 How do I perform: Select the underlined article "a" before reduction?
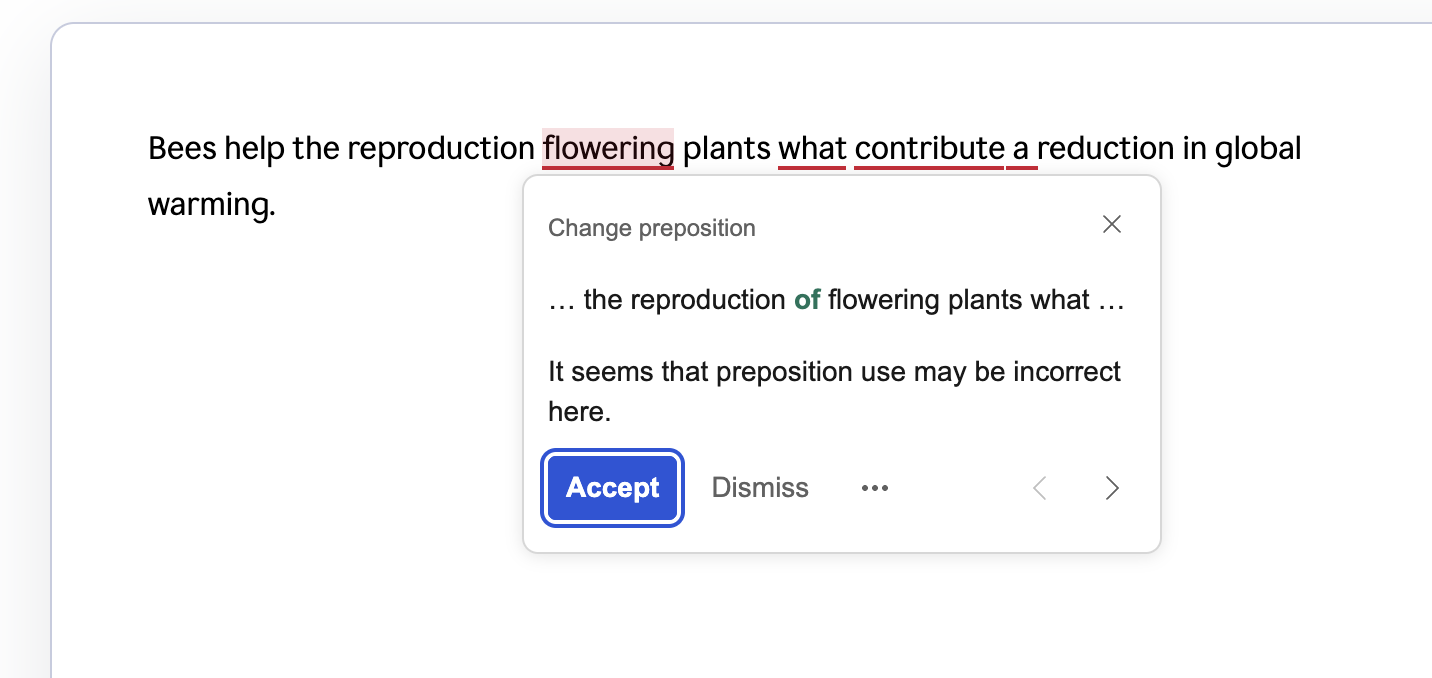[x=1021, y=149]
